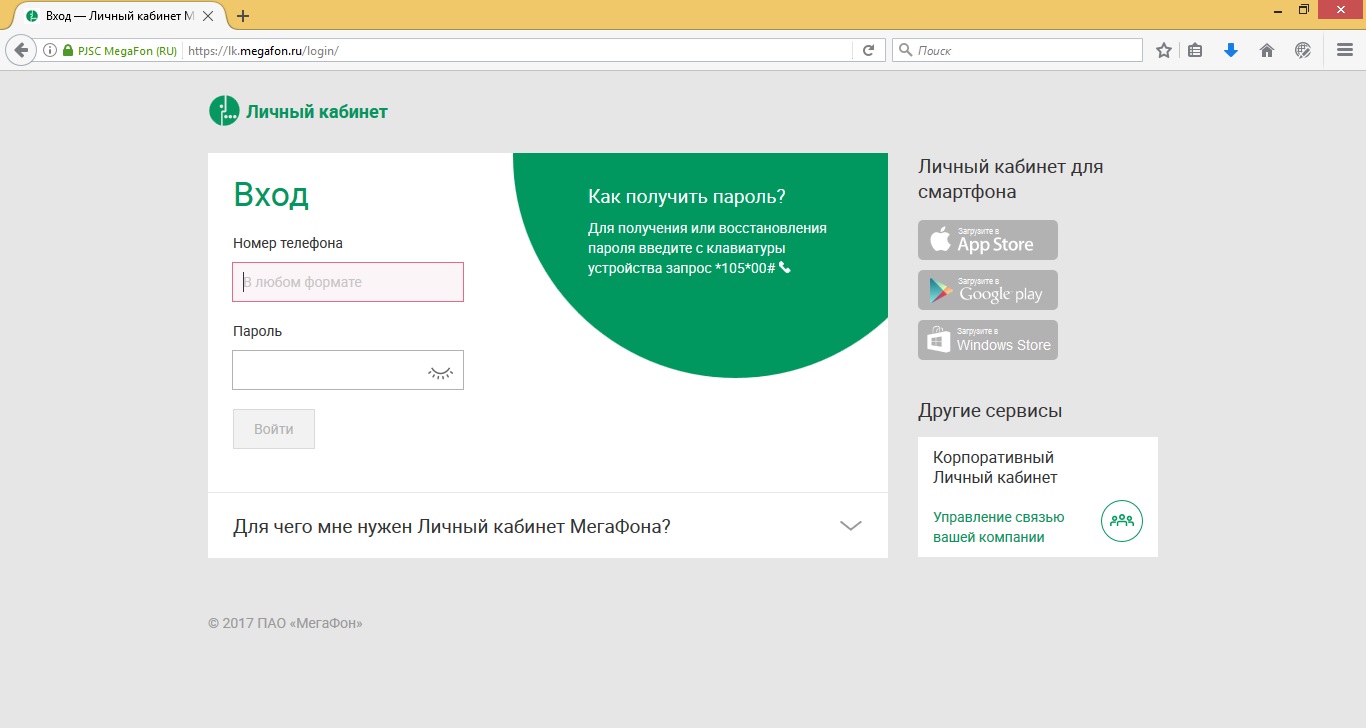This screenshot has width=1366, height=728.
Task: Click the corporate users group icon
Action: 1121,521
